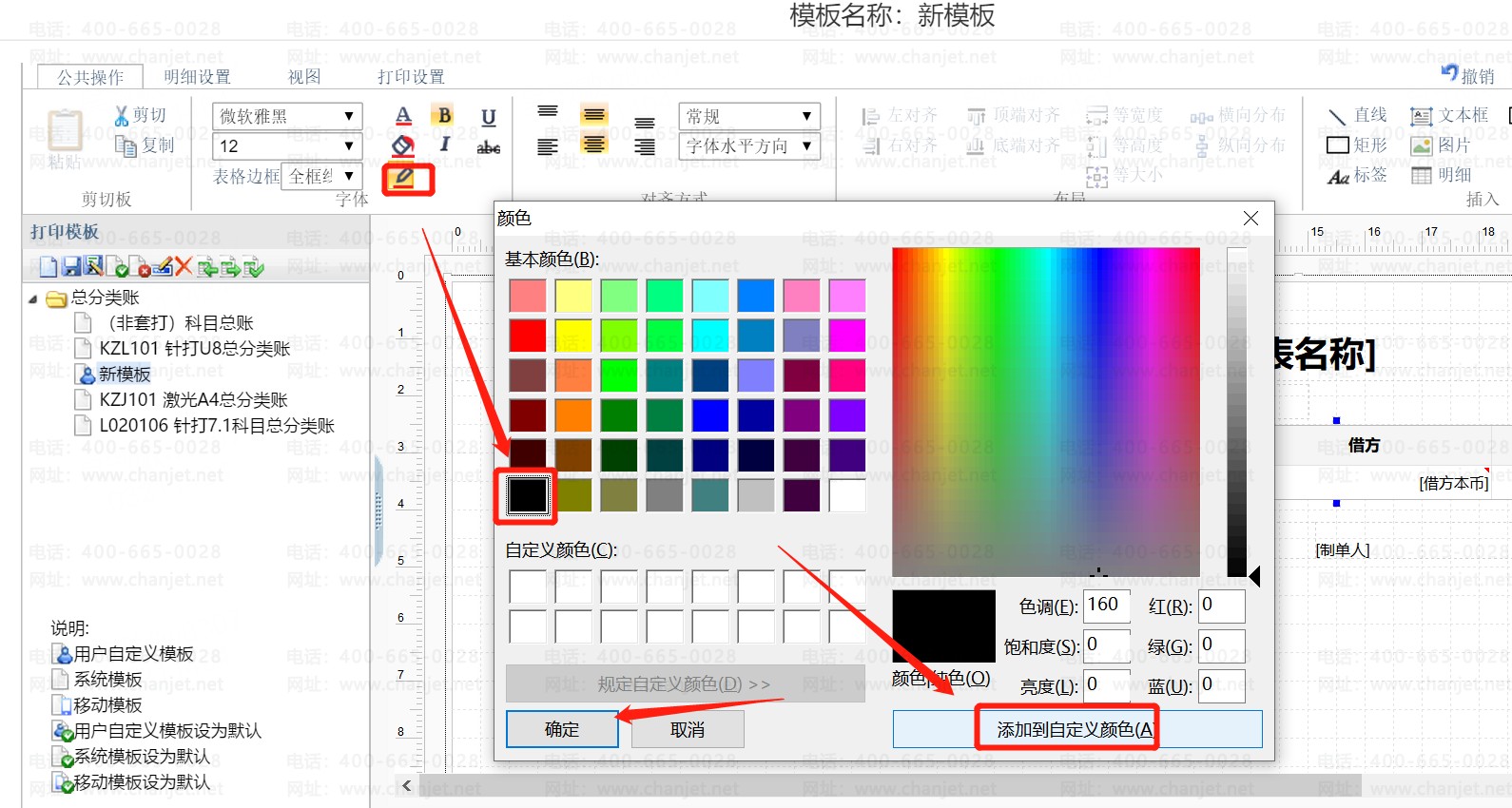Click the Copy (复制) icon

(125, 145)
